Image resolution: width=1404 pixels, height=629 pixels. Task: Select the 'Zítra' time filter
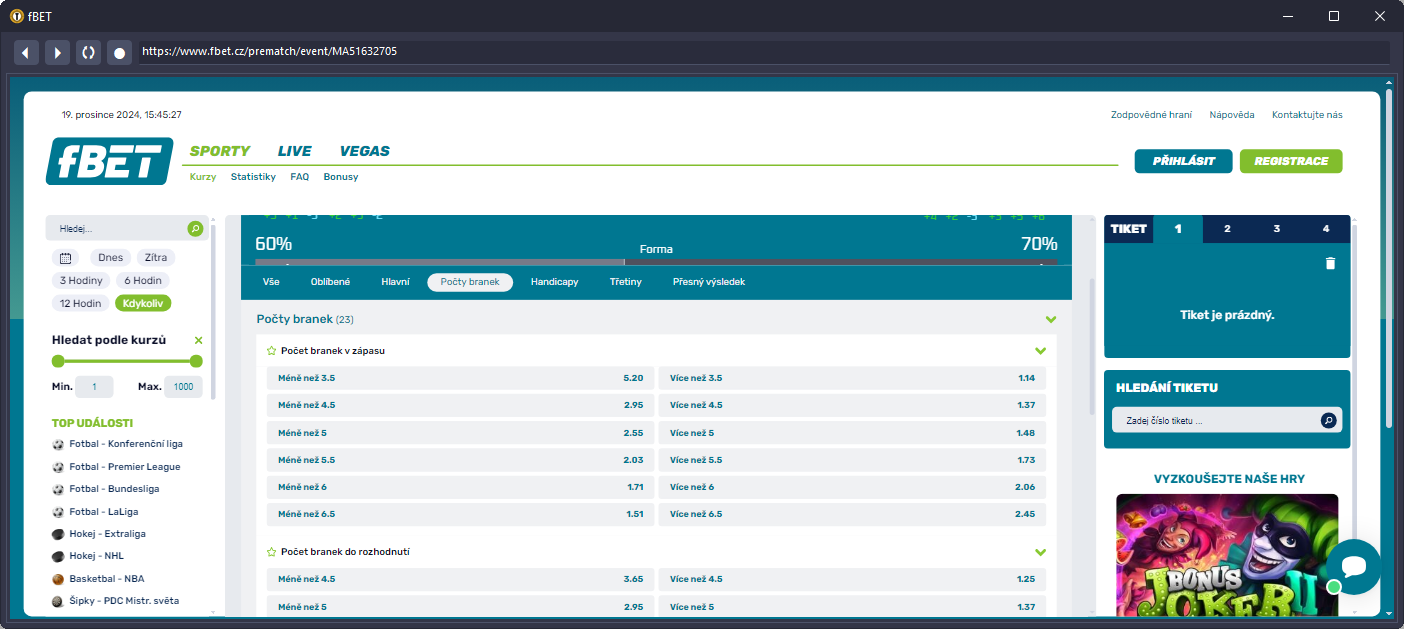click(155, 258)
